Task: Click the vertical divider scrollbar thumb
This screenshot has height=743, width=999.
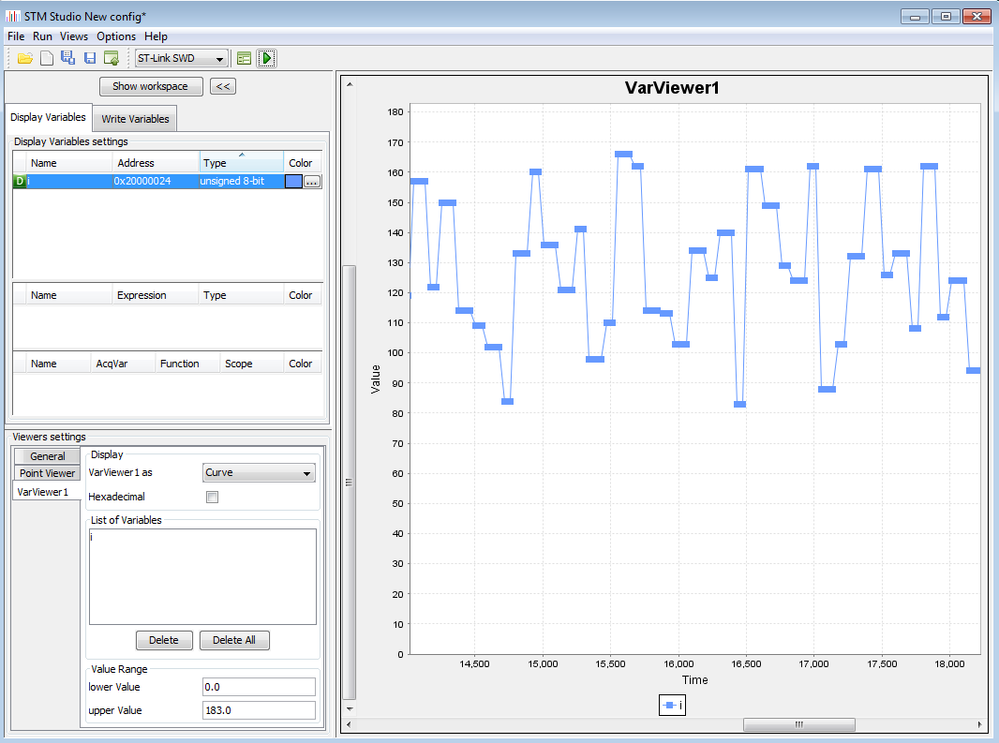Action: 349,482
